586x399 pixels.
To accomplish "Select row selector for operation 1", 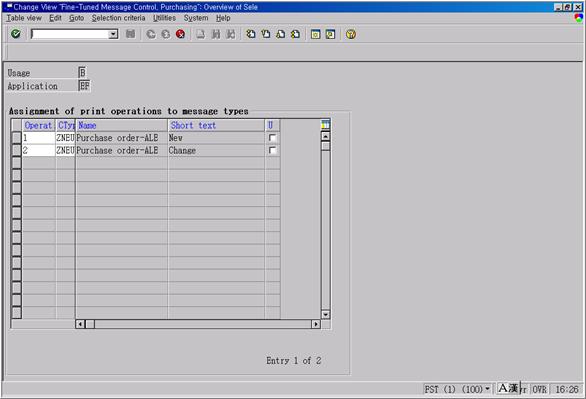I will click(x=16, y=138).
